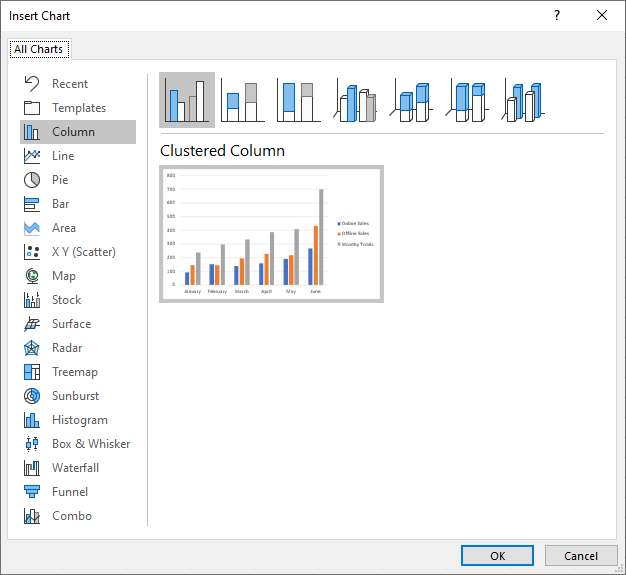Choose the Templates category

click(x=78, y=108)
